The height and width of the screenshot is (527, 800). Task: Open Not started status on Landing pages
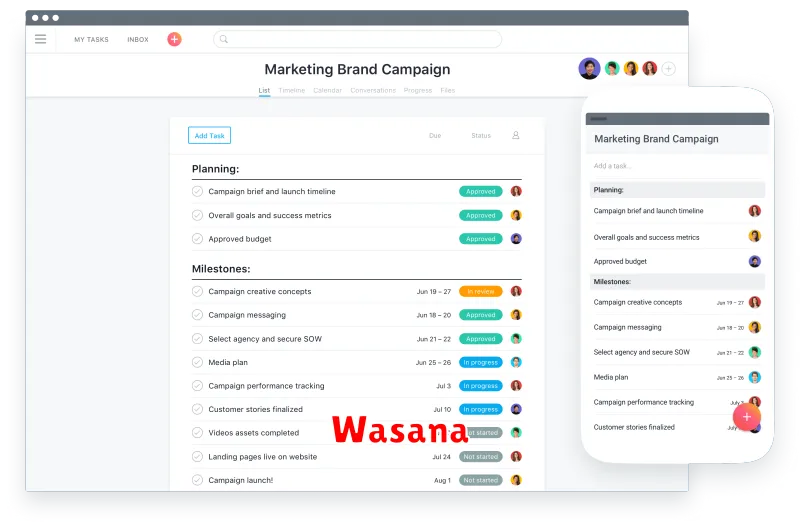pos(481,457)
